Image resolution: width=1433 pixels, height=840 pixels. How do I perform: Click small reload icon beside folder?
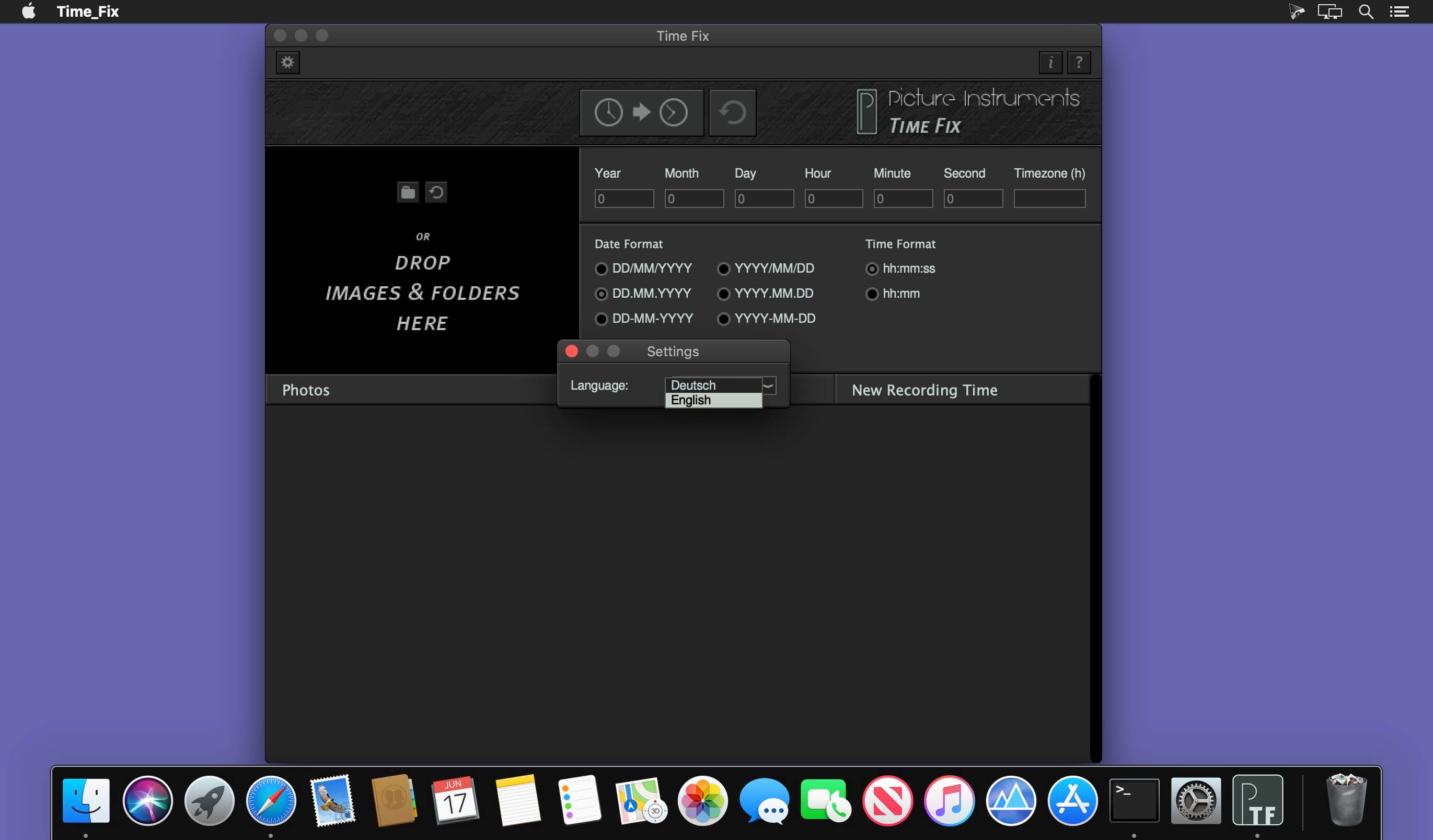[x=436, y=192]
